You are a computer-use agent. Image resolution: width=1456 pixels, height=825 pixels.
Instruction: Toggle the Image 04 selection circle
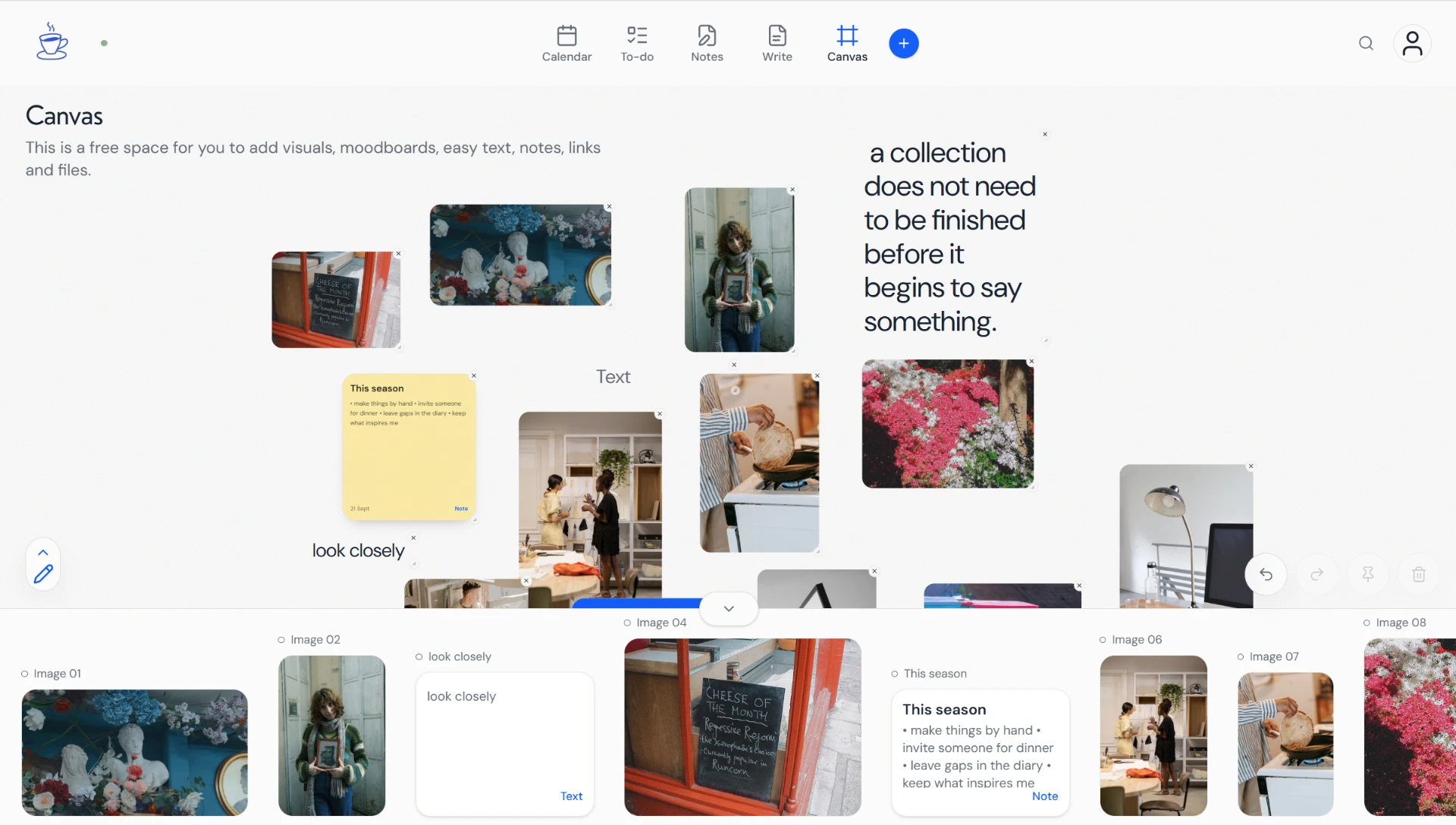click(x=627, y=623)
